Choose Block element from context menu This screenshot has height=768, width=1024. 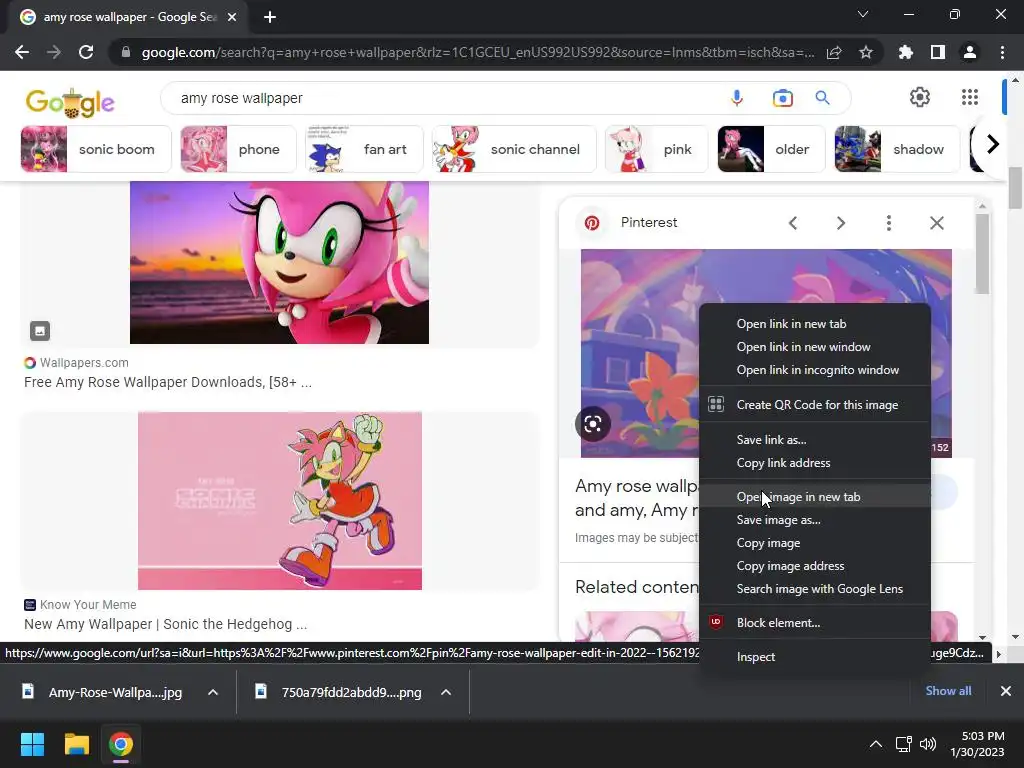pos(814,623)
